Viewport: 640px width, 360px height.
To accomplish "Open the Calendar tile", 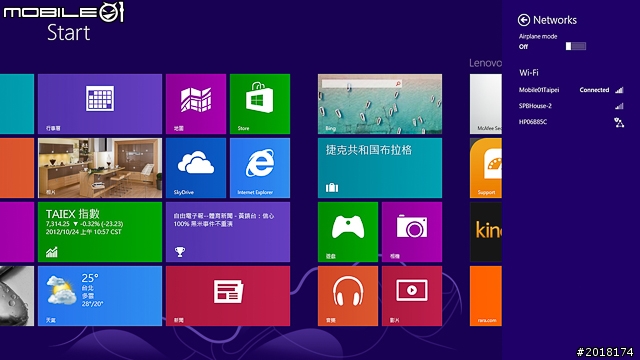I will [x=100, y=104].
